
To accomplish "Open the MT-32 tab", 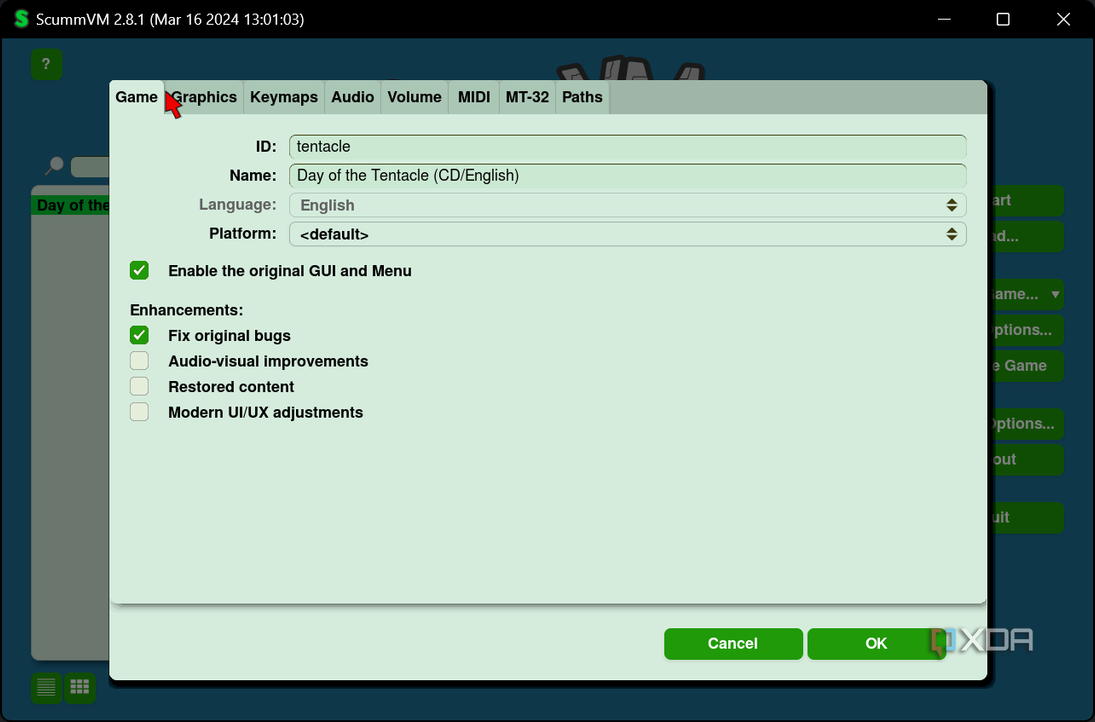I will tap(527, 97).
